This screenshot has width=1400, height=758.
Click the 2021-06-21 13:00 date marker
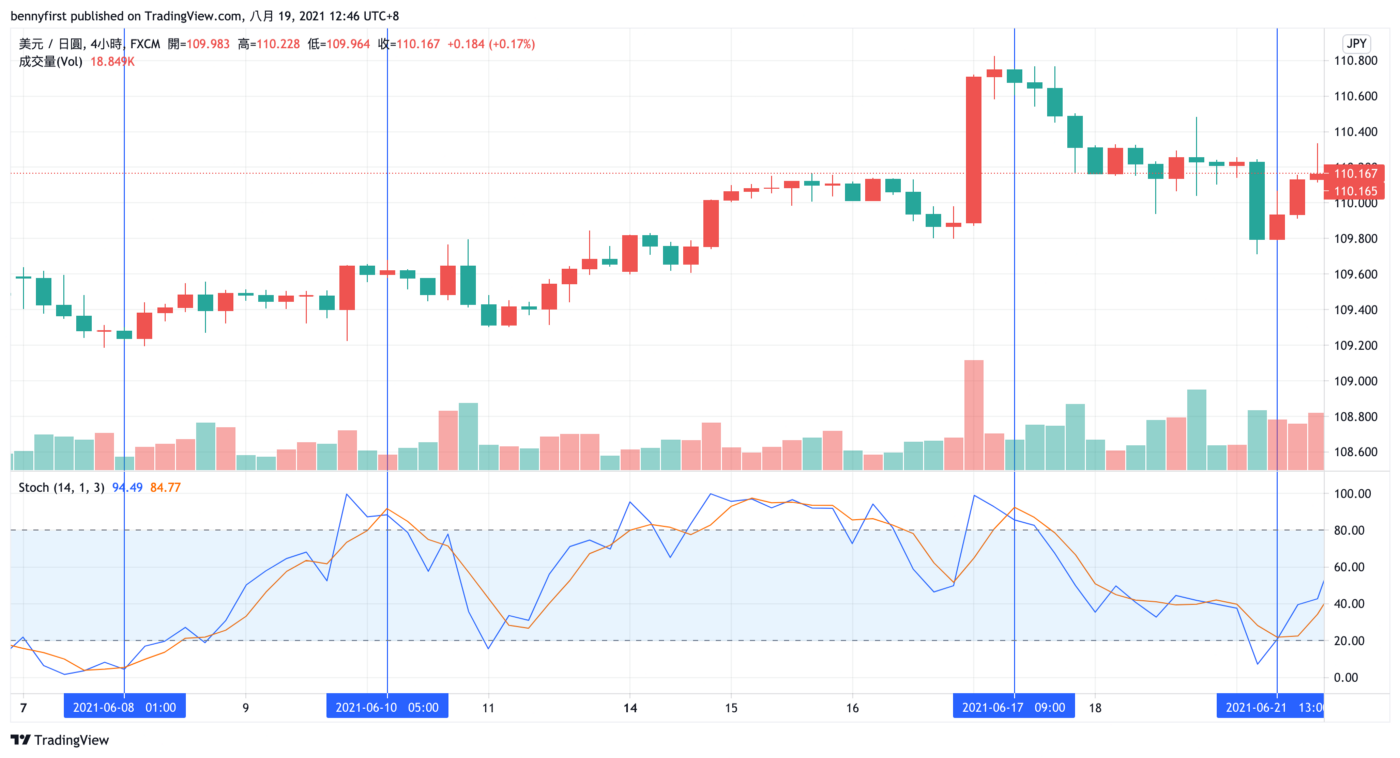(1270, 707)
